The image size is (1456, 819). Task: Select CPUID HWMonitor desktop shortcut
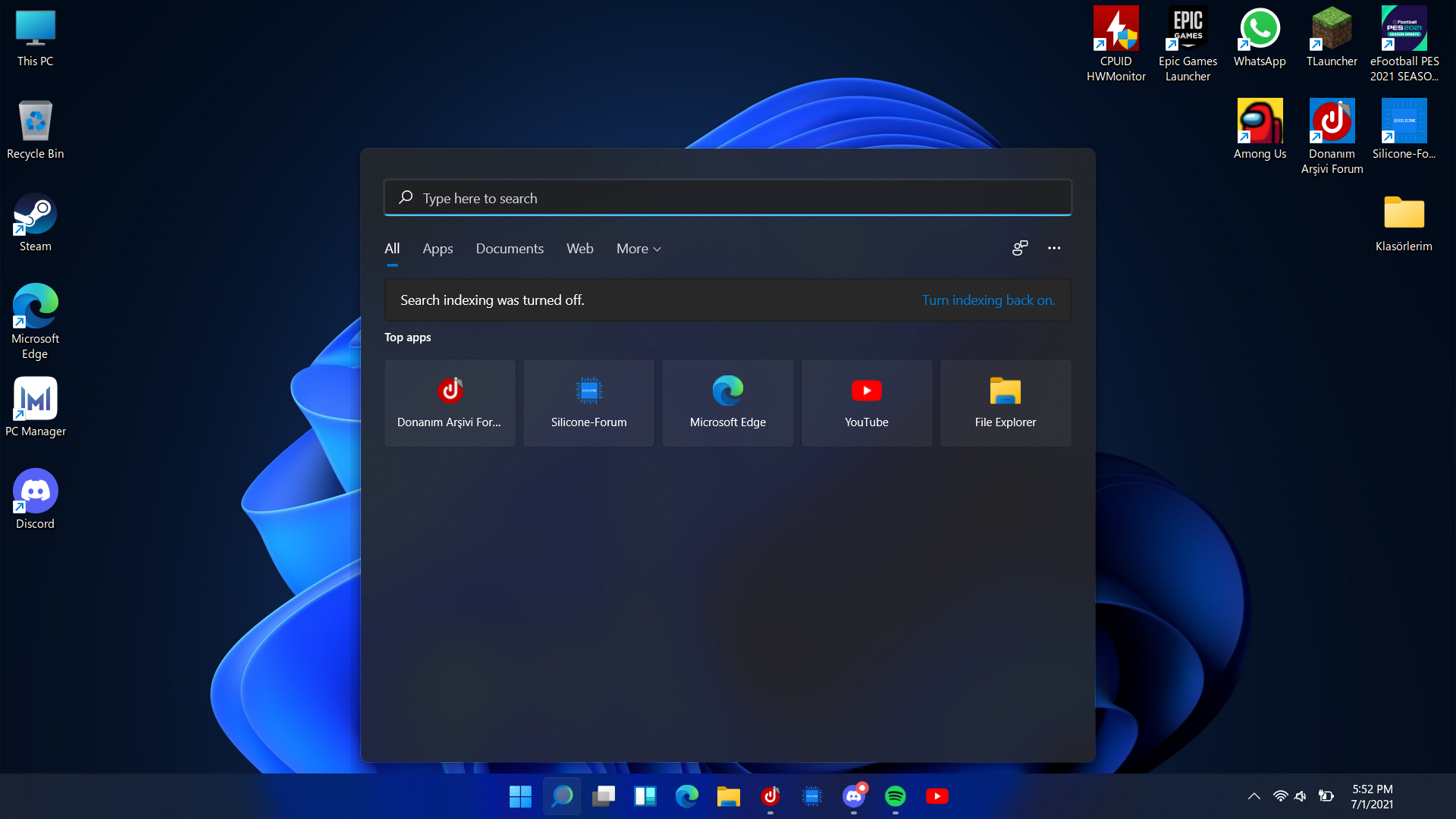point(1116,44)
